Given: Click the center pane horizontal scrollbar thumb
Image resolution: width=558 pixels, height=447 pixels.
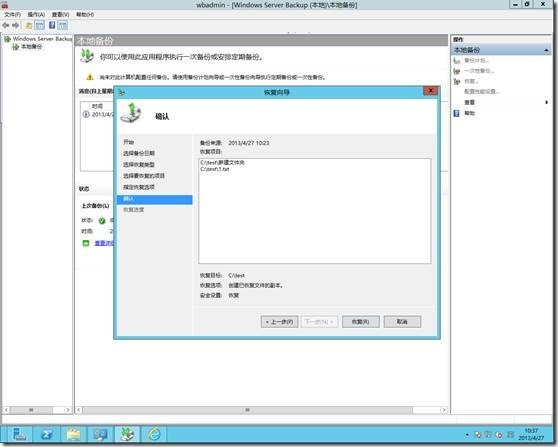Looking at the screenshot, I should (x=248, y=410).
